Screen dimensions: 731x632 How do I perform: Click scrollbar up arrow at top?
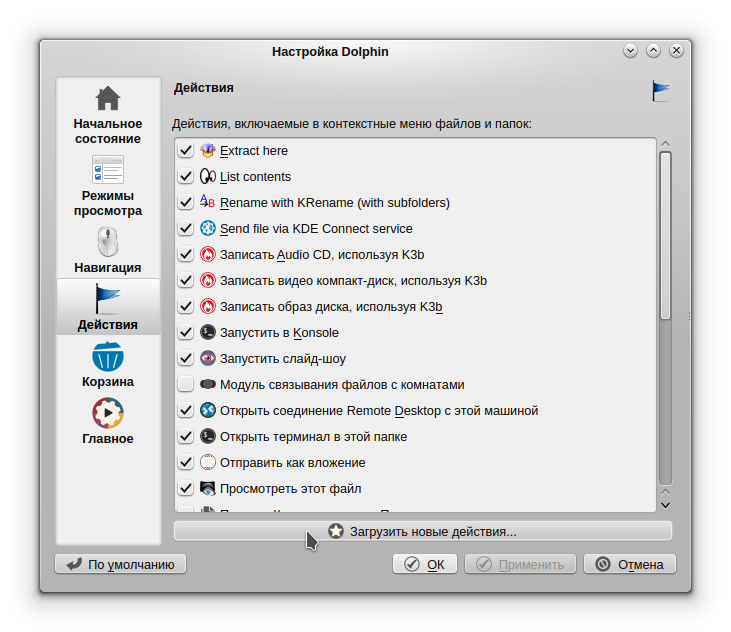(x=665, y=144)
